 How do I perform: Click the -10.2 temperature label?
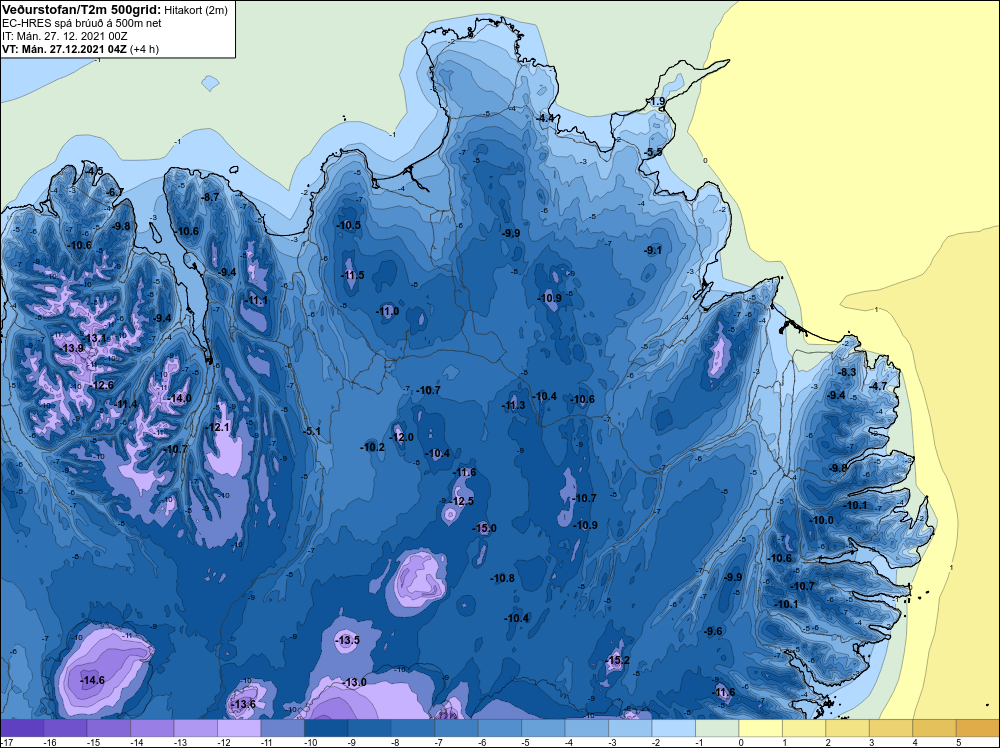coord(372,447)
